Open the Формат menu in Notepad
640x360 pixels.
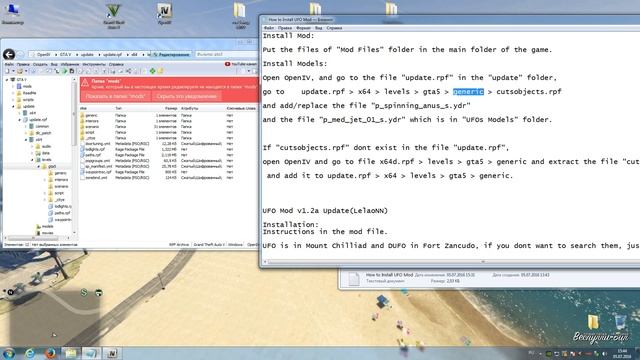[x=303, y=28]
